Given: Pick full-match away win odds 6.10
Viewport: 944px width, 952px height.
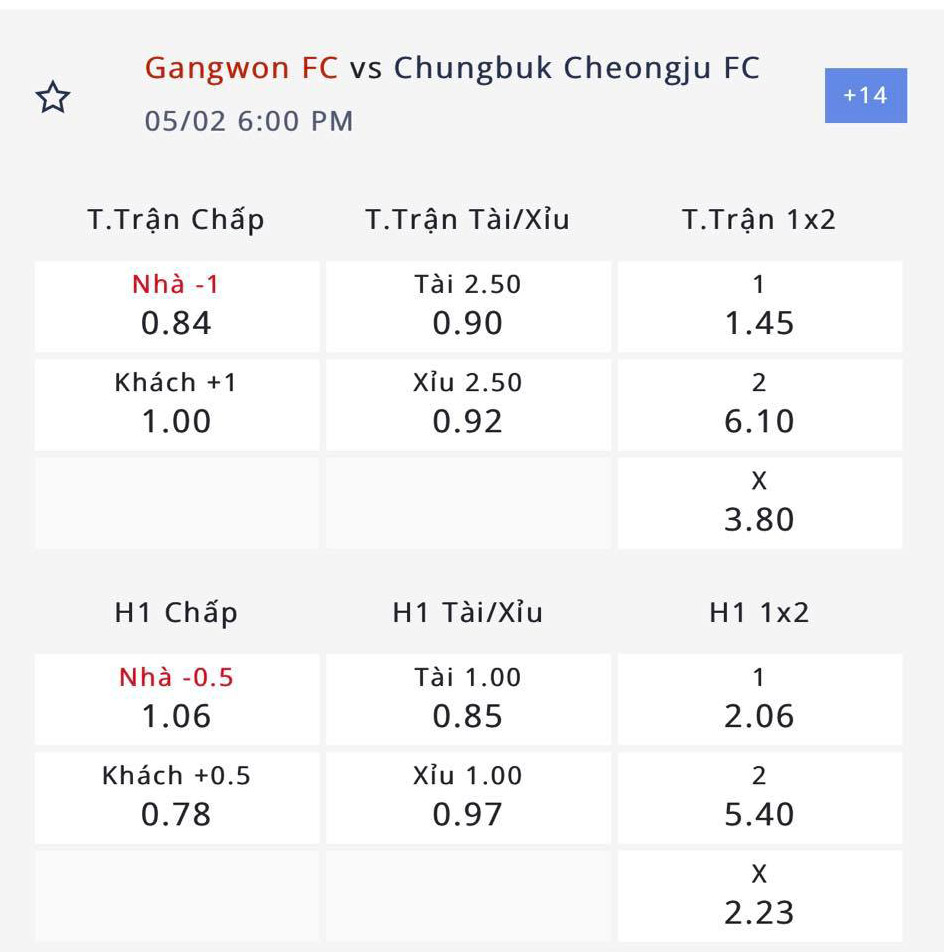Looking at the screenshot, I should [x=759, y=404].
